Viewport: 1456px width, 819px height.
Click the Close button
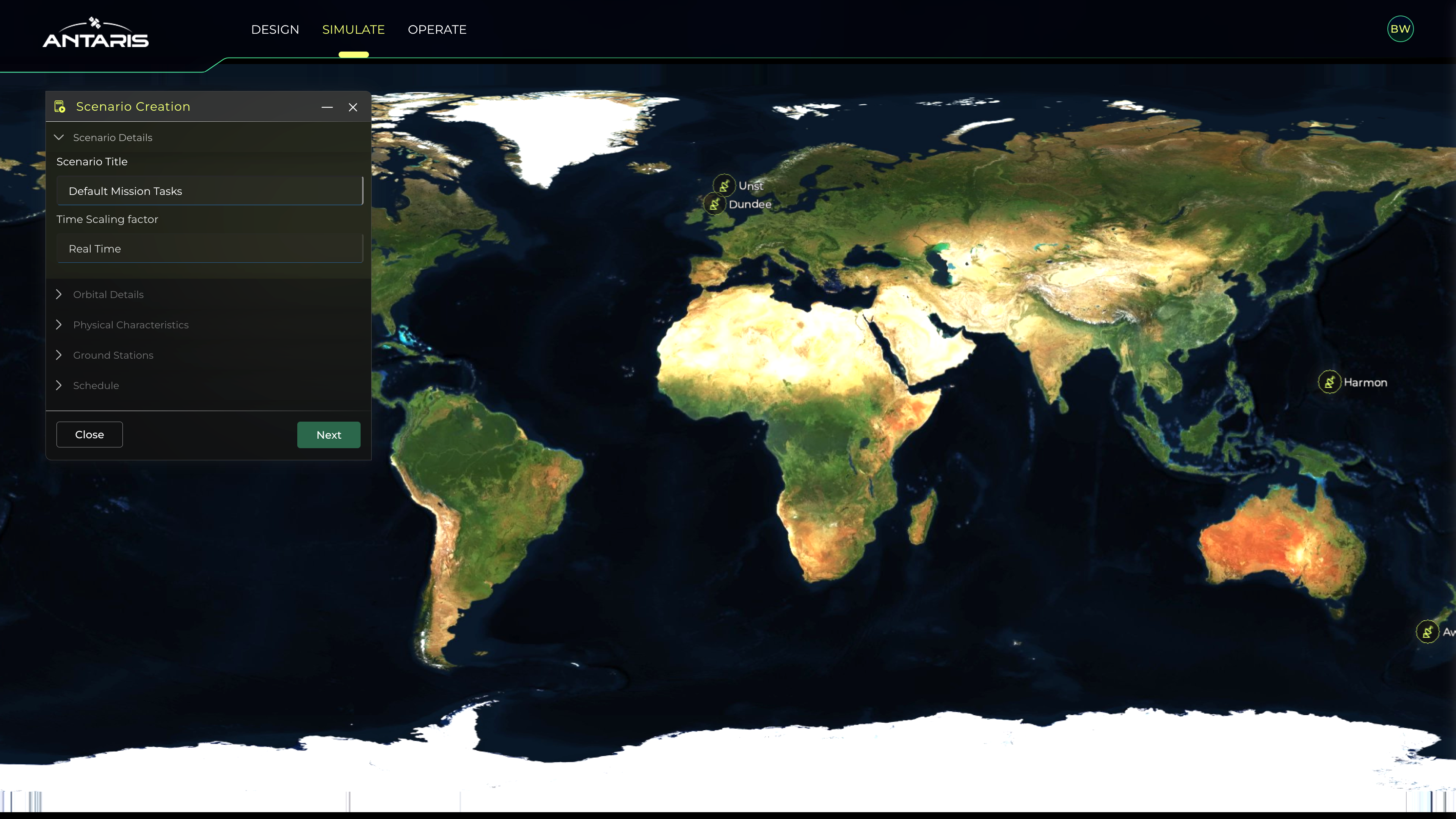[89, 435]
